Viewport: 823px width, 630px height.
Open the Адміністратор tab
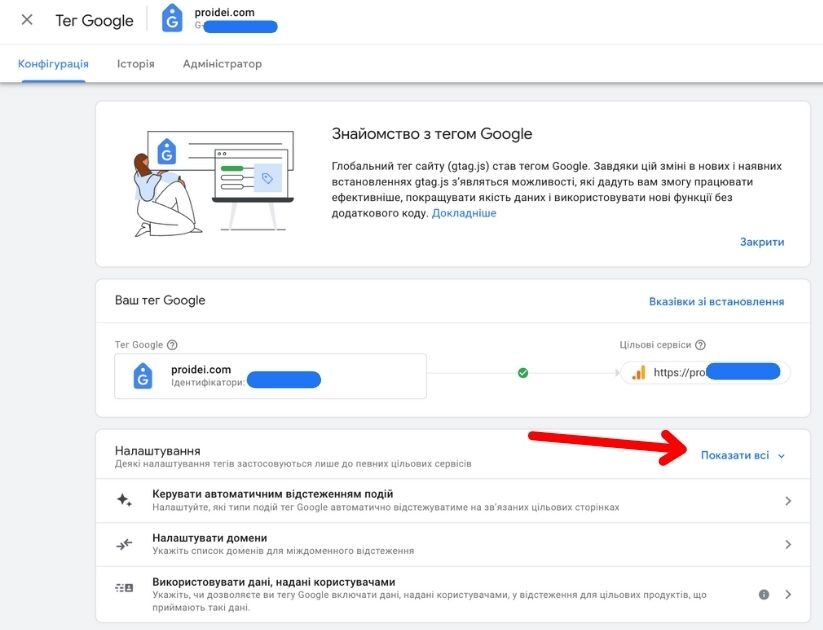222,64
